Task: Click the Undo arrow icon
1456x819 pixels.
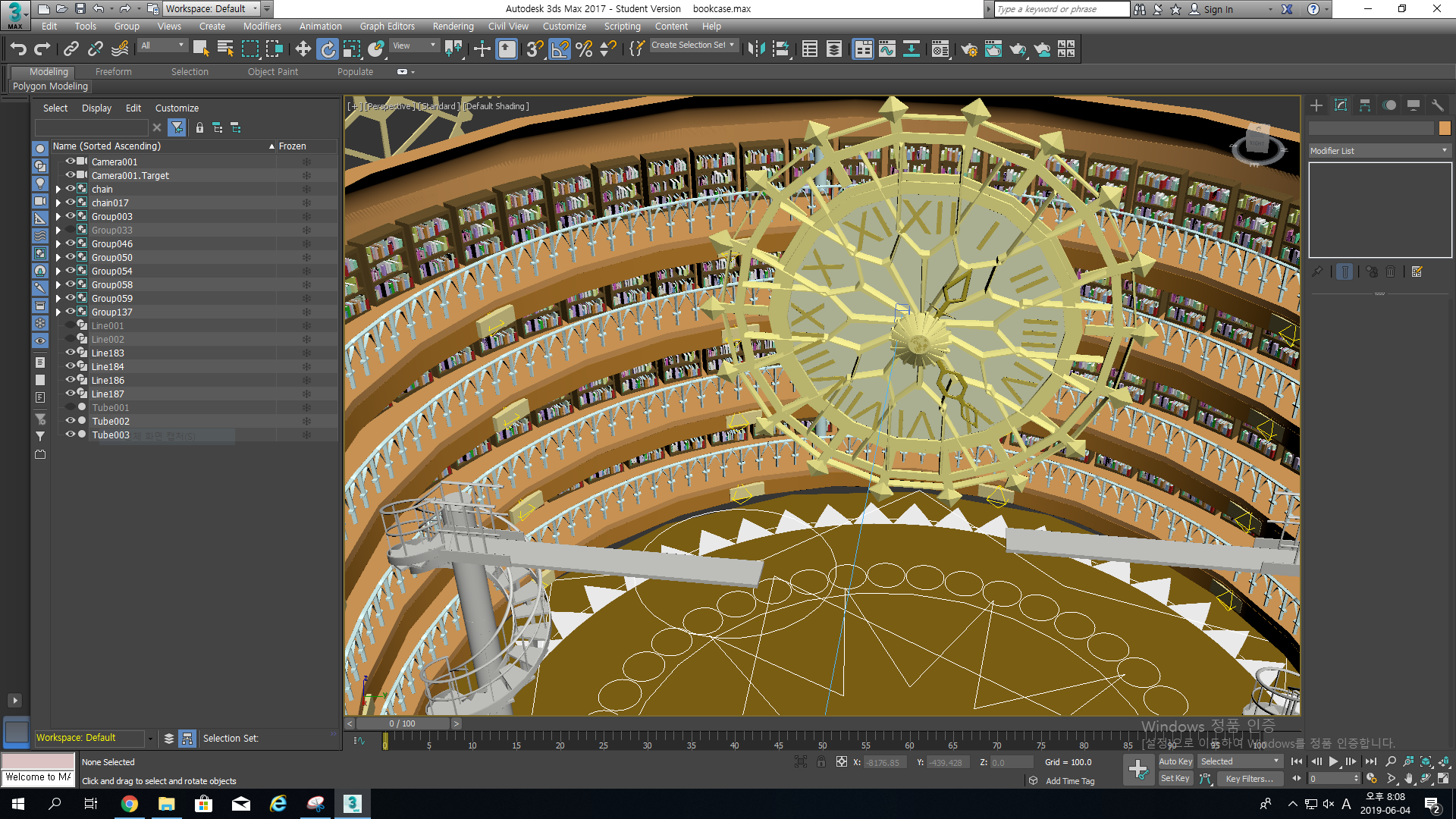Action: [x=18, y=49]
